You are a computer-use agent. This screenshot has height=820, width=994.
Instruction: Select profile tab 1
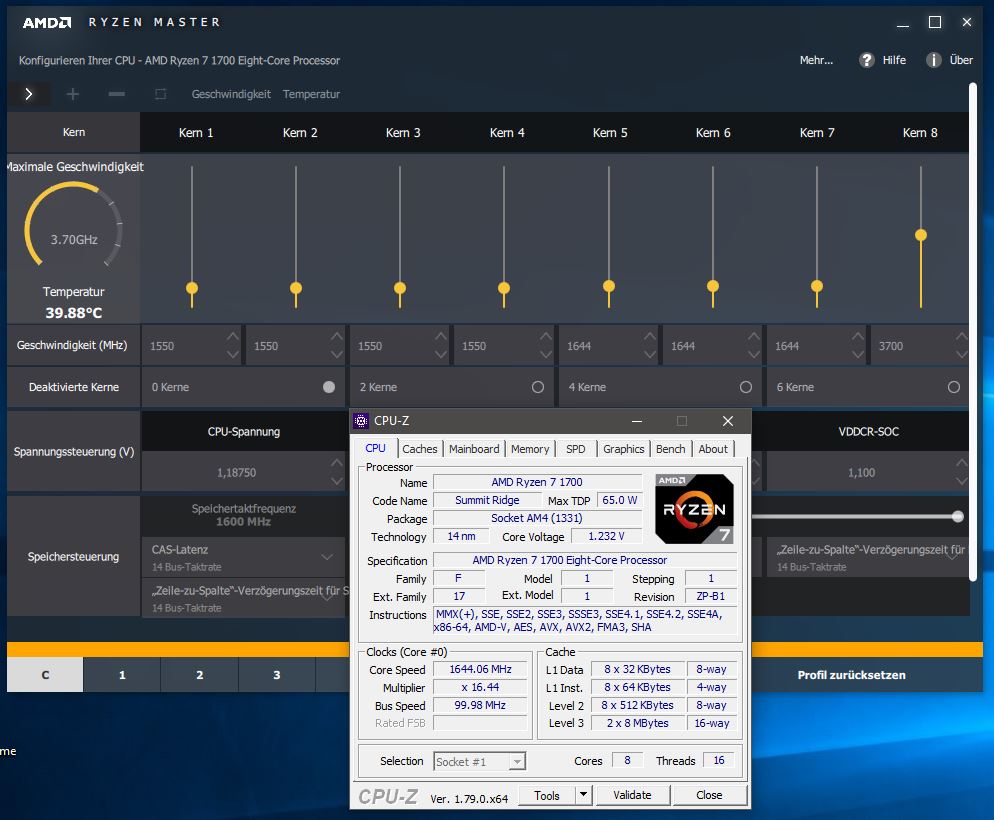pyautogui.click(x=122, y=675)
